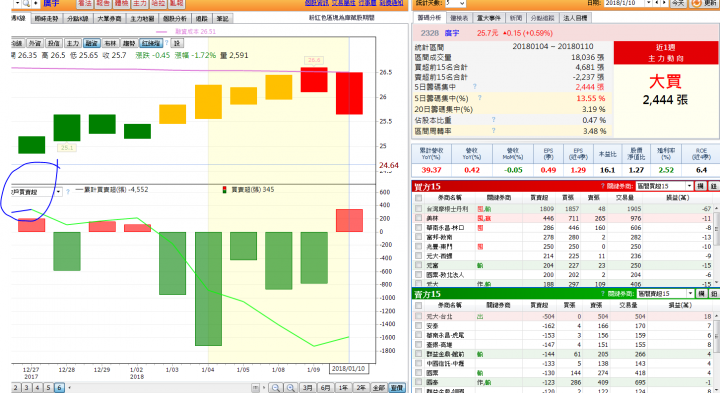The height and width of the screenshot is (393, 720).
Task: Open help icon for 佔股本比重
Action: click(494, 119)
